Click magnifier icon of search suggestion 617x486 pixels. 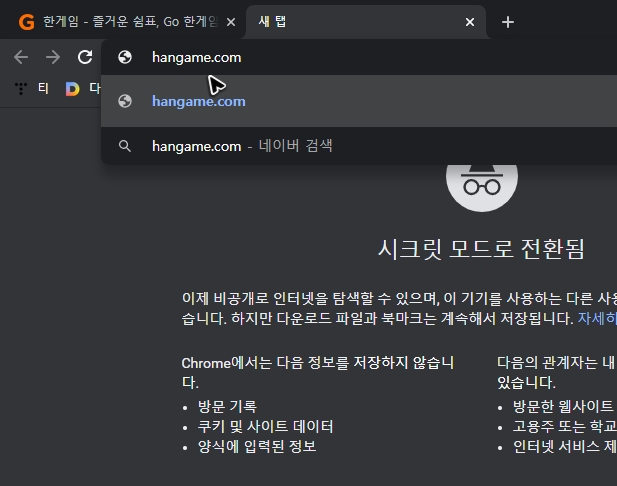point(125,146)
